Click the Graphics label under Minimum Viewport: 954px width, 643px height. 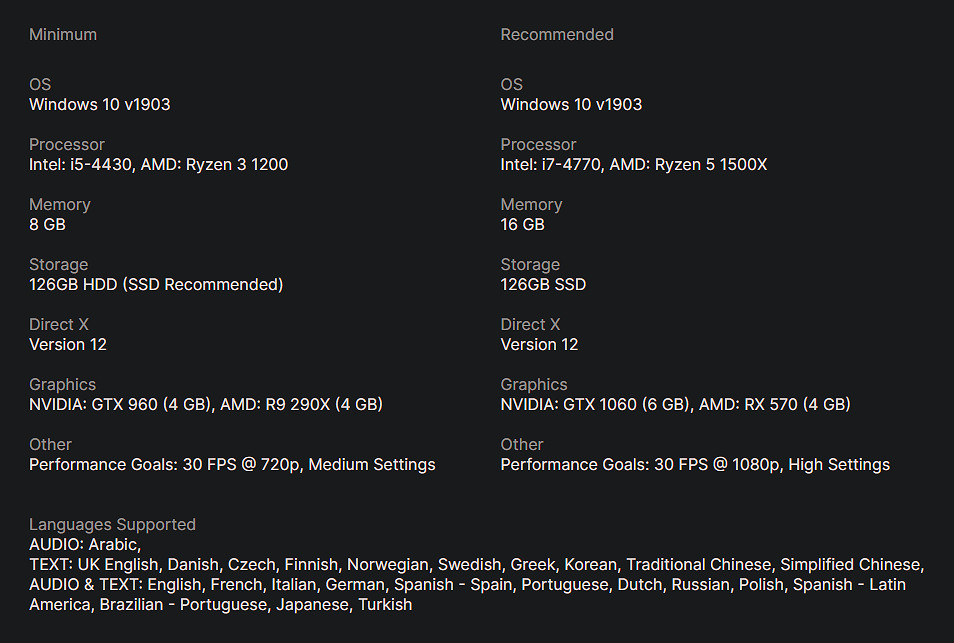62,384
